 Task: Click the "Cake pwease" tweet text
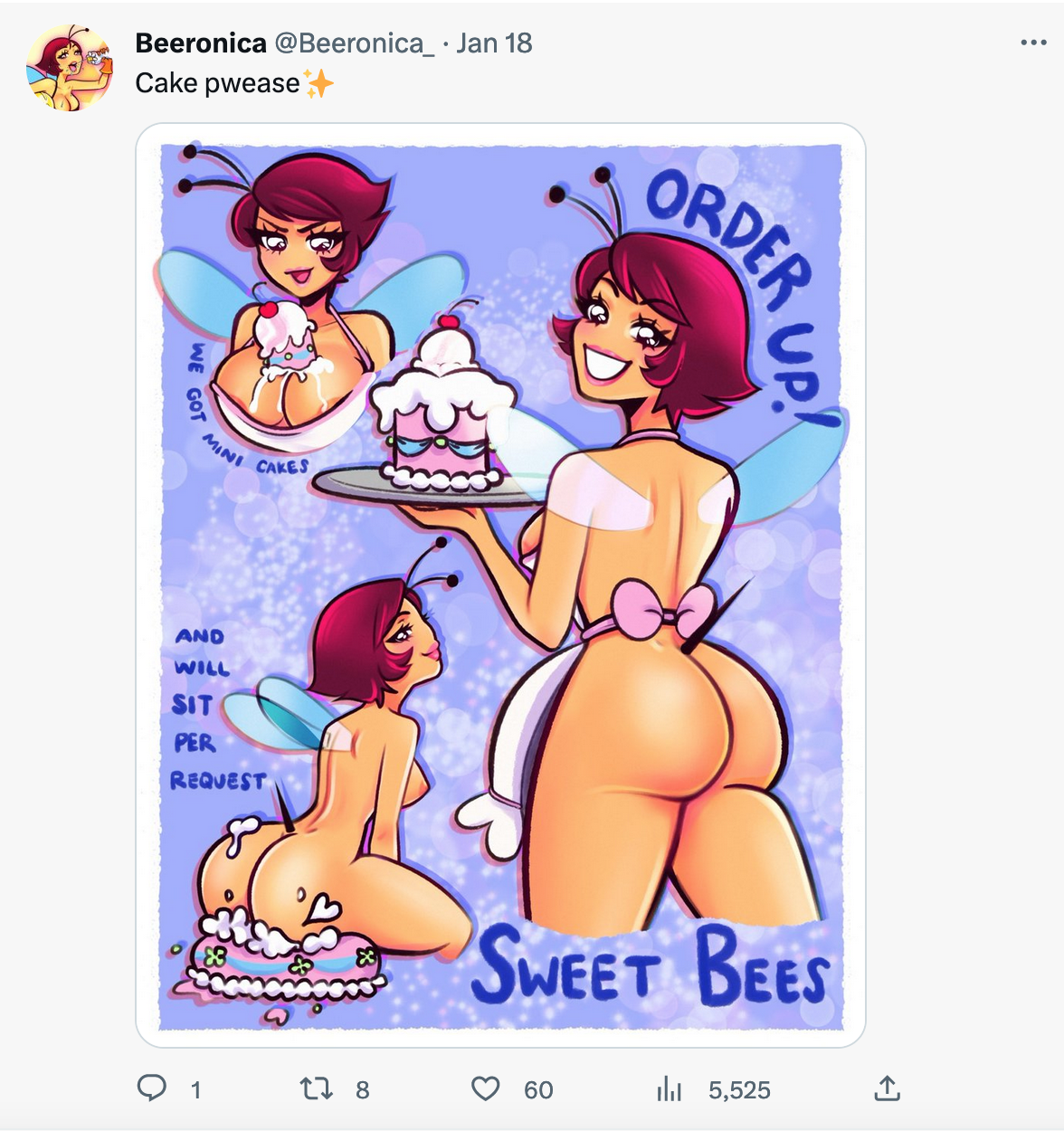pos(217,83)
